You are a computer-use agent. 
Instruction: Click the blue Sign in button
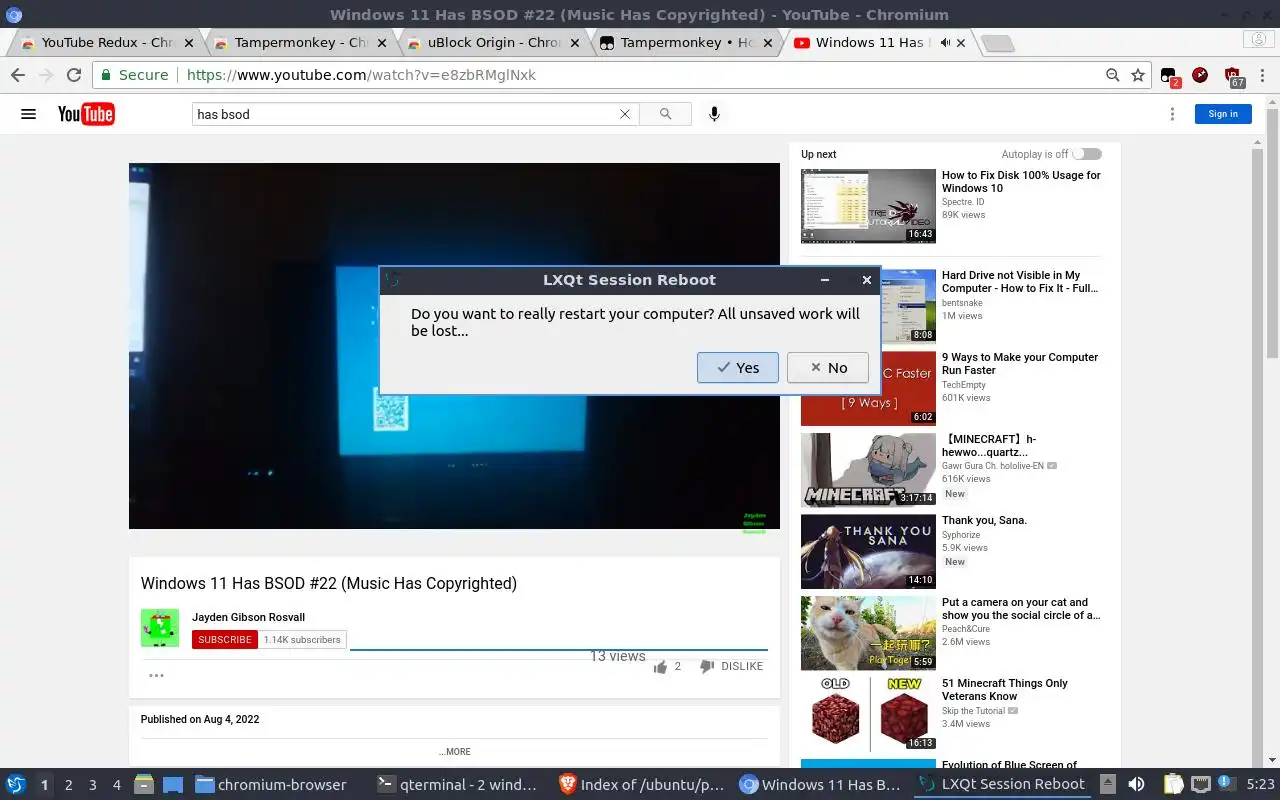[1223, 114]
